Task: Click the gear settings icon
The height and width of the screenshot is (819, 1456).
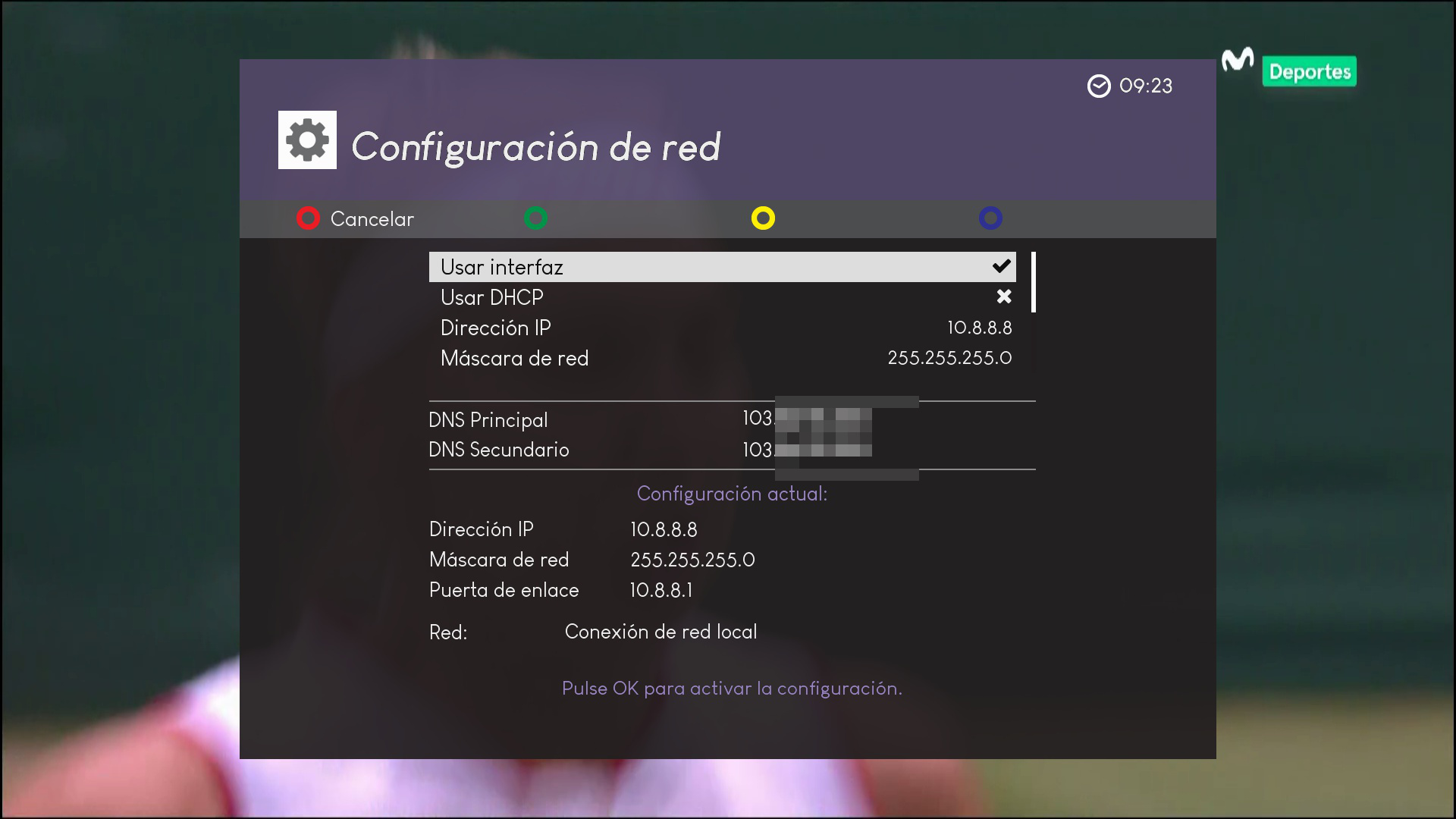Action: 307,140
